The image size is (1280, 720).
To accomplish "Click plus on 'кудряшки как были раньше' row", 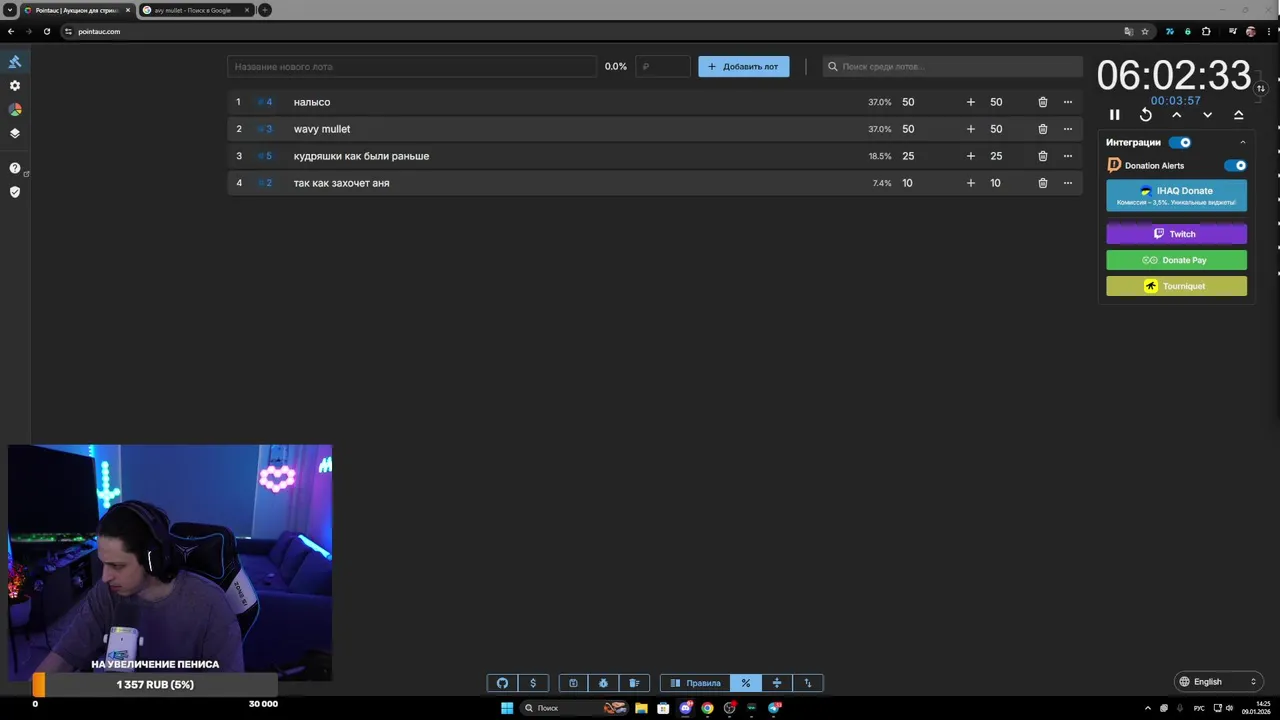I will (970, 156).
